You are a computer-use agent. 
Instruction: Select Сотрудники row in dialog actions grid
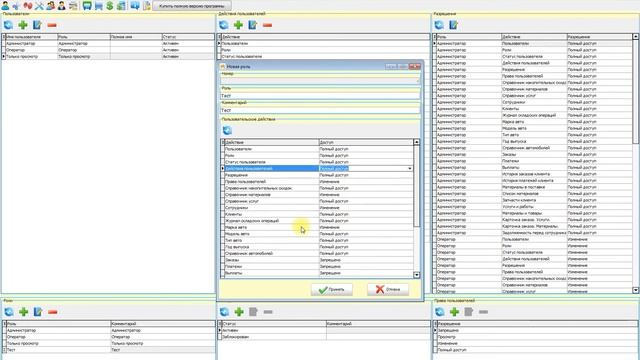(317, 208)
